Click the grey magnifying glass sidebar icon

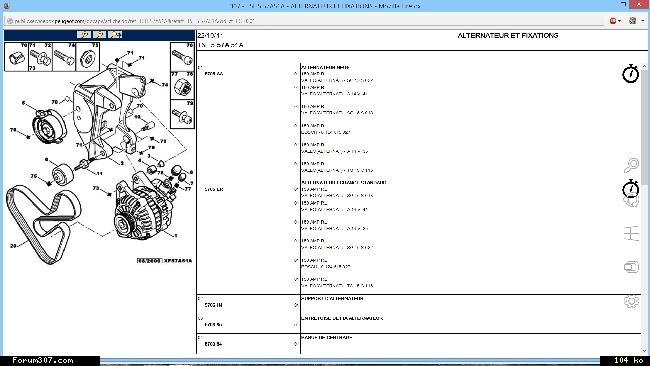click(x=631, y=165)
